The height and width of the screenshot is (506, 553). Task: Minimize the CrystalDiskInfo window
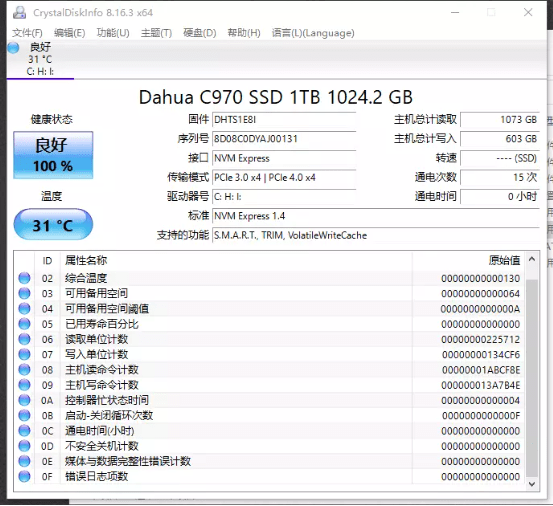(x=455, y=13)
